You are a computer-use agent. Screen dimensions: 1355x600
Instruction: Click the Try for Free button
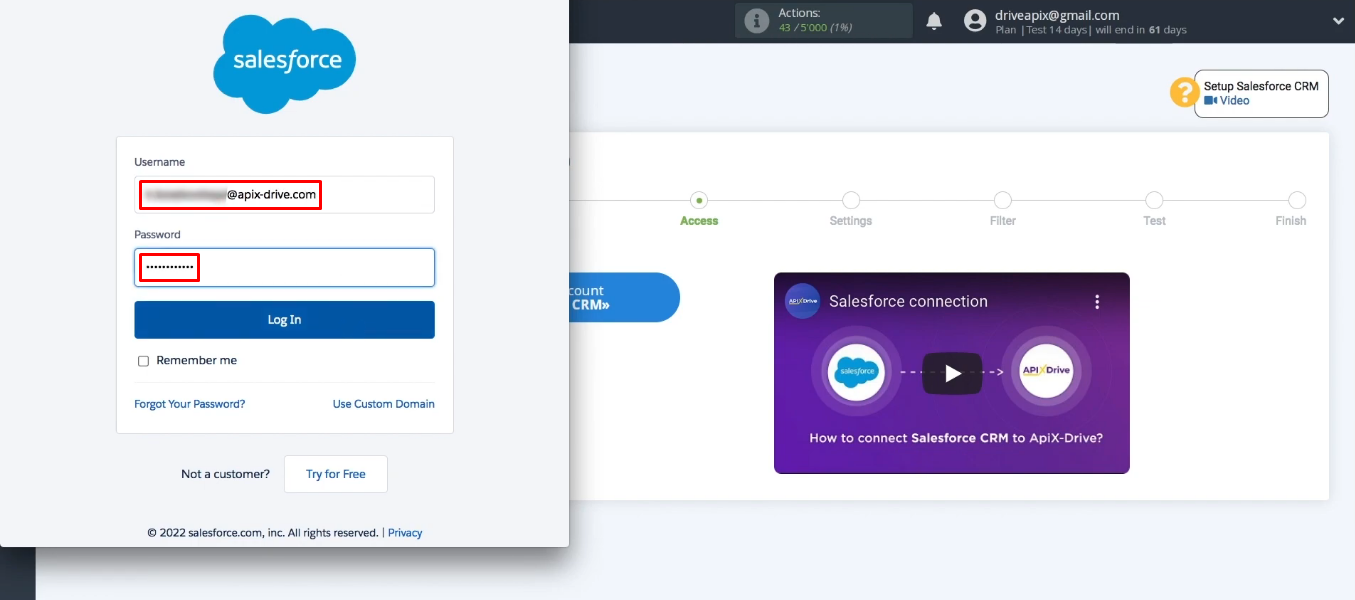tap(335, 473)
